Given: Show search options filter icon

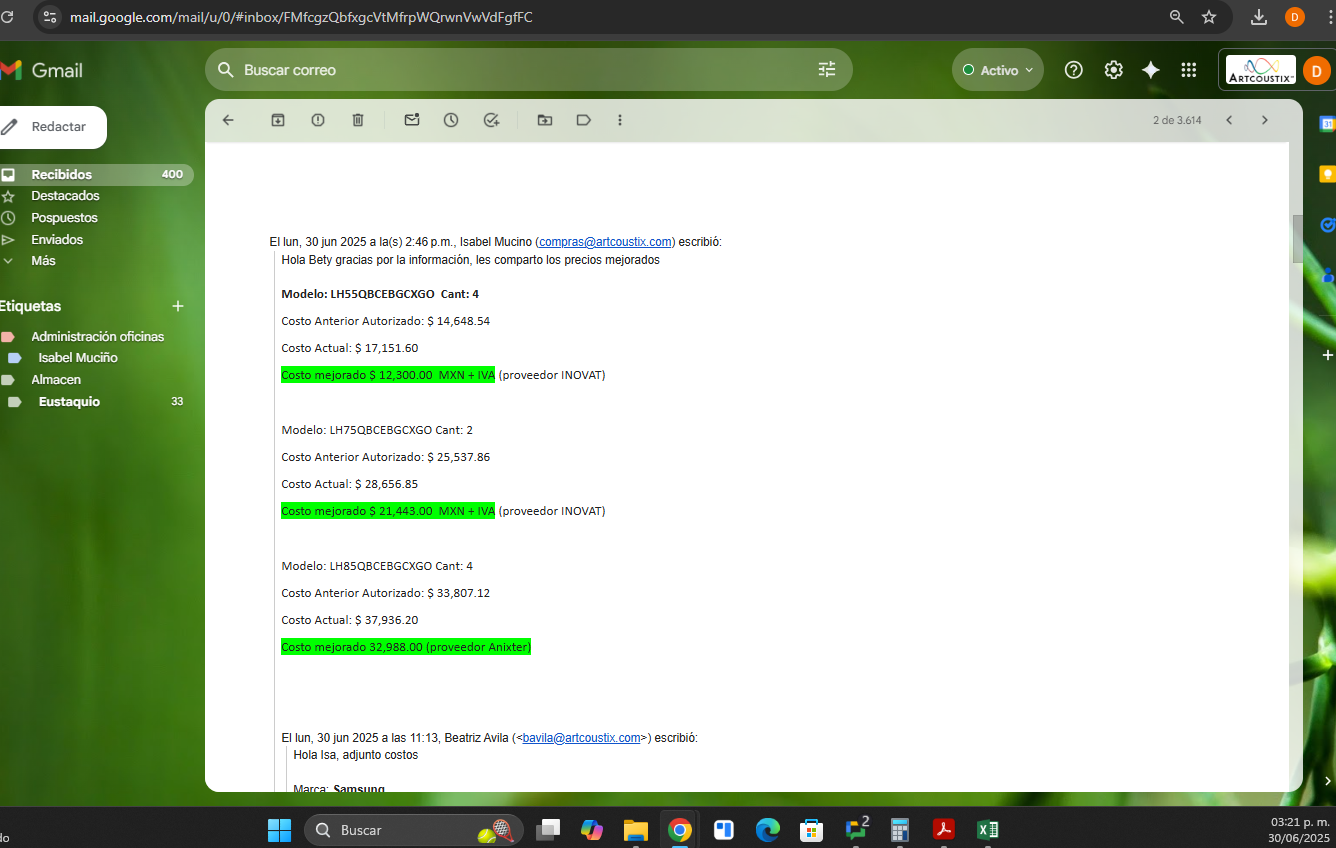Looking at the screenshot, I should pyautogui.click(x=827, y=70).
